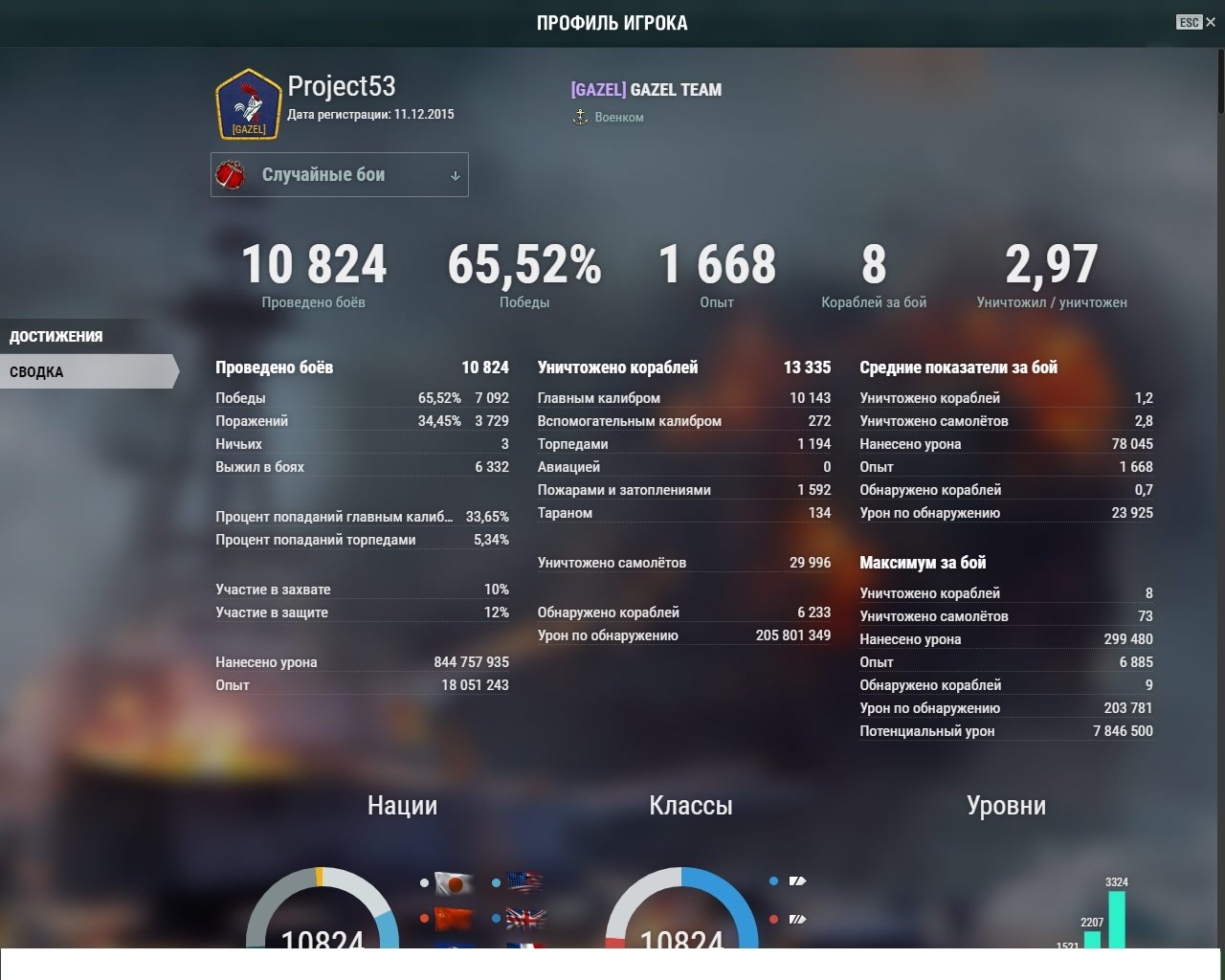Click the Уровни section heading
The width and height of the screenshot is (1225, 980).
(1006, 806)
